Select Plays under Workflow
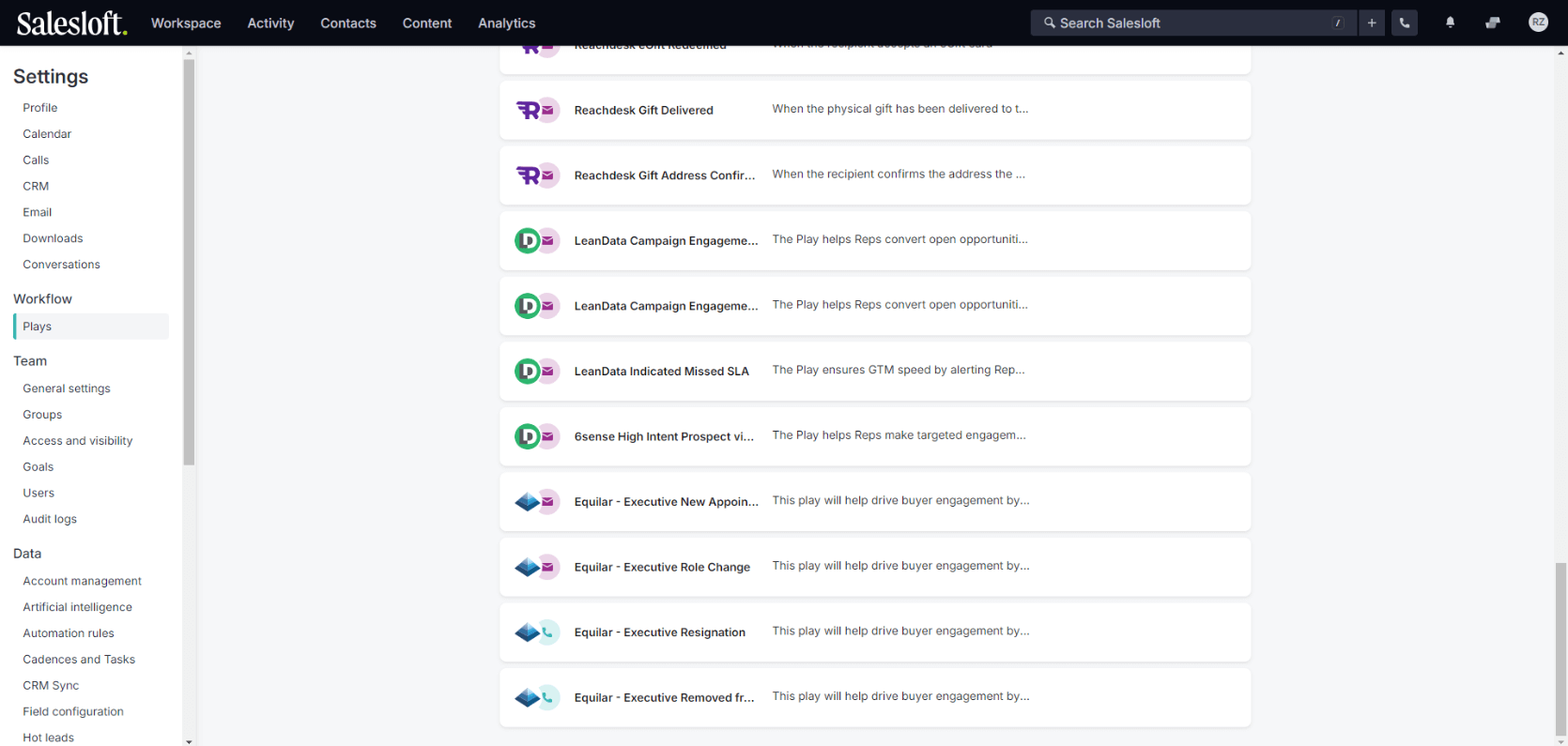This screenshot has height=746, width=1568. pyautogui.click(x=91, y=327)
